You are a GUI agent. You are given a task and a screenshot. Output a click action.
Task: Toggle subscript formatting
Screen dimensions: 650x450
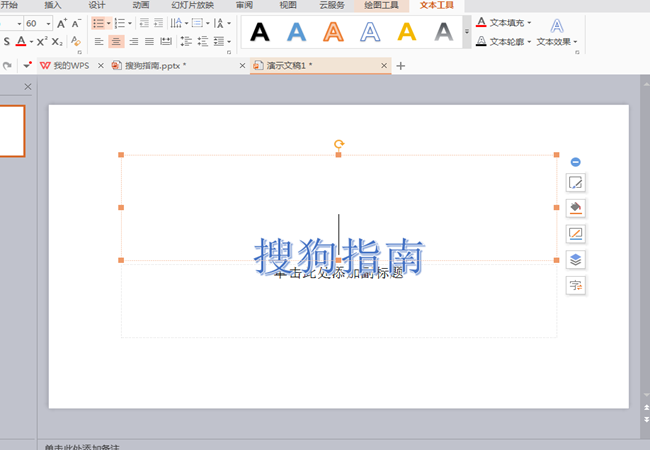pyautogui.click(x=57, y=41)
